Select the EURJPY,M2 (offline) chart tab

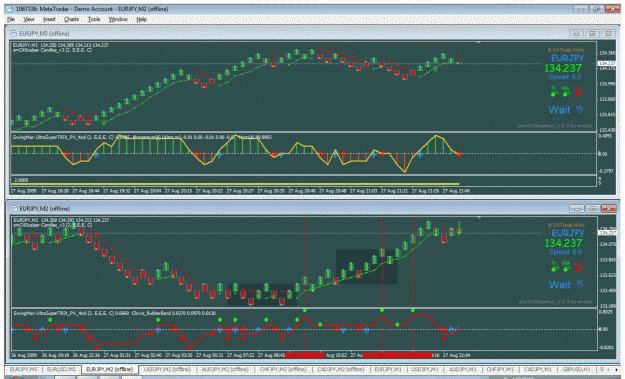click(109, 370)
